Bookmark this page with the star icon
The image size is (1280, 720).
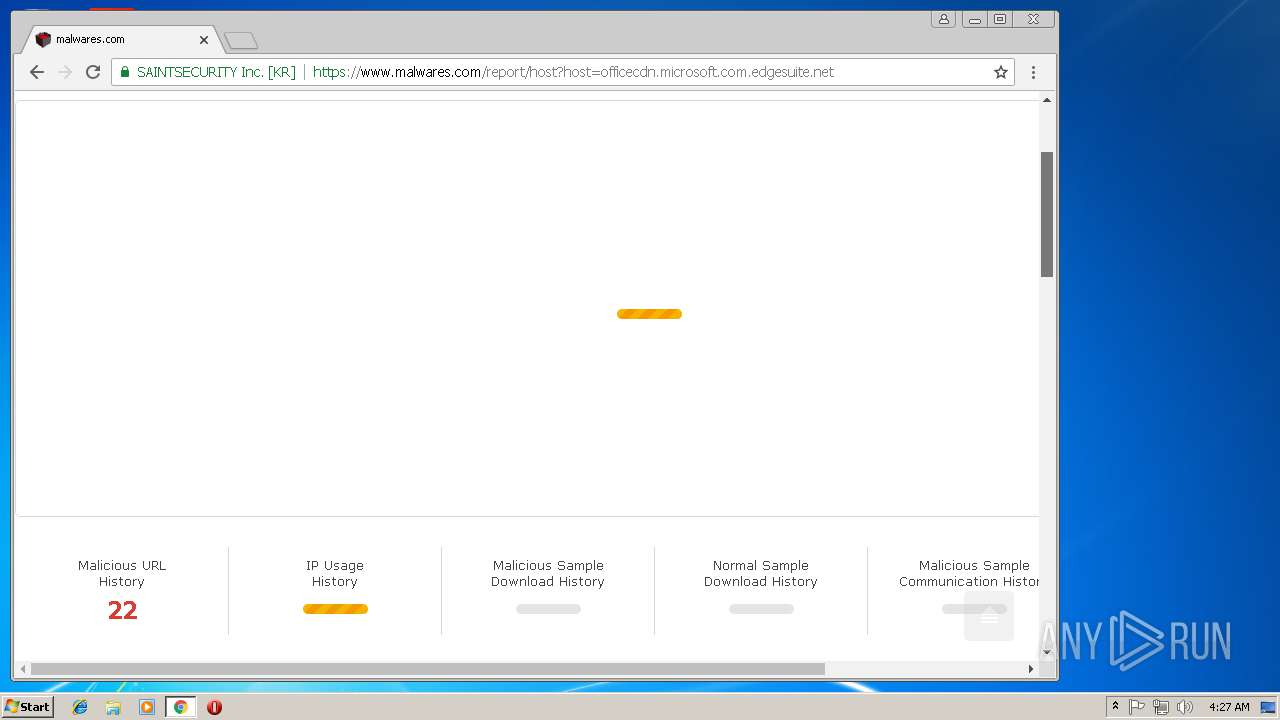pyautogui.click(x=1000, y=72)
